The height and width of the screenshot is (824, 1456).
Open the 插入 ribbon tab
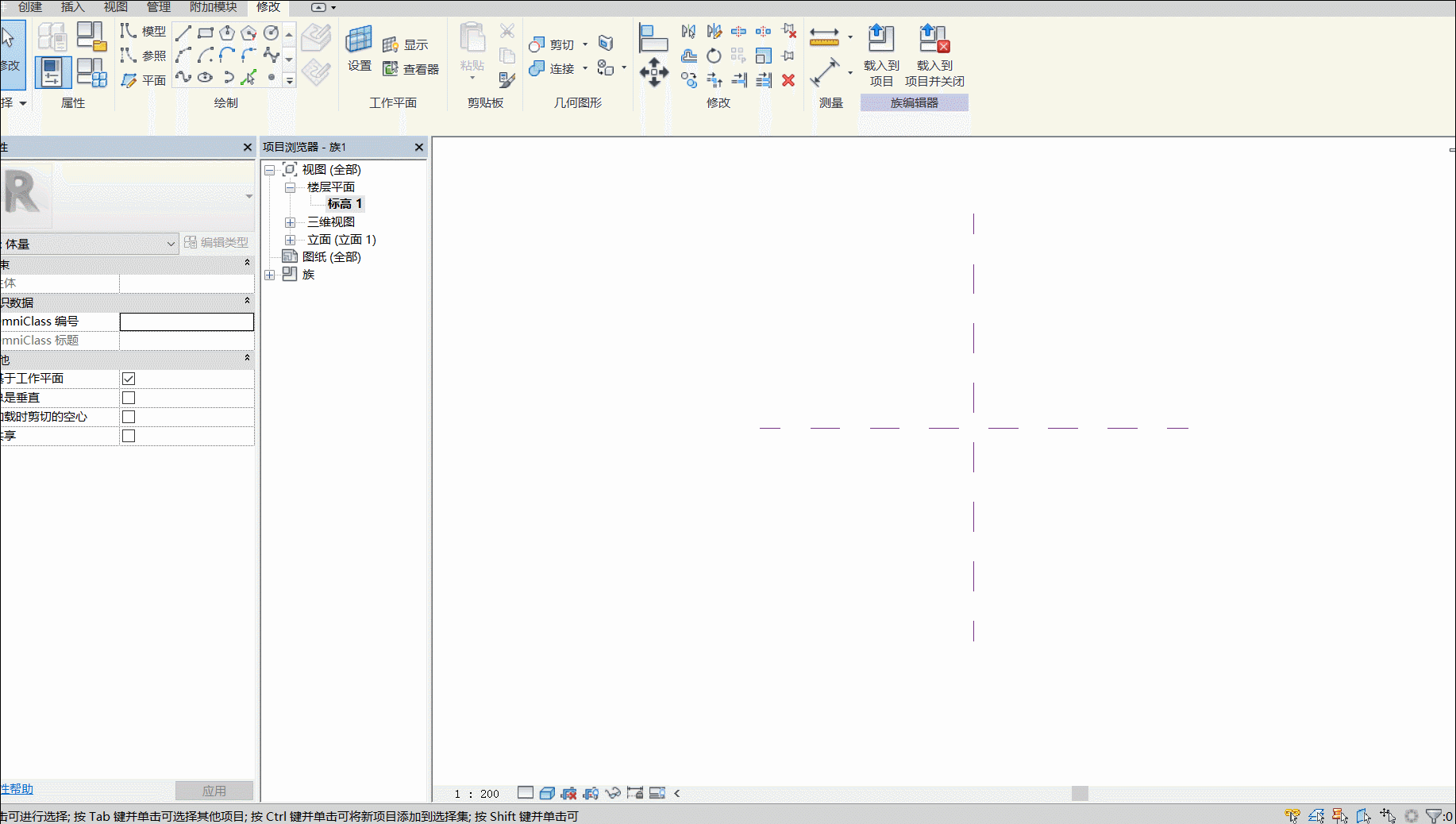[72, 7]
